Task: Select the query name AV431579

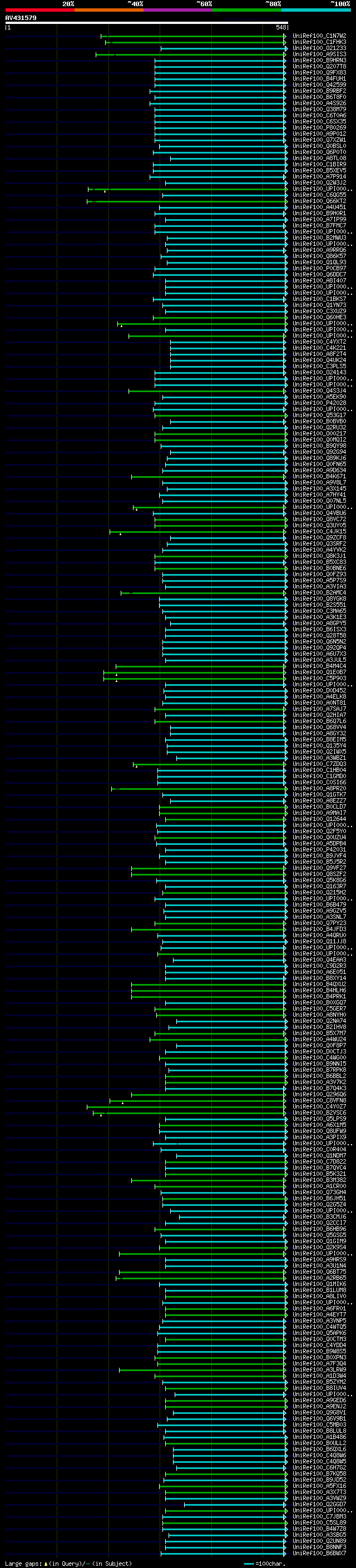Action: coord(21,18)
